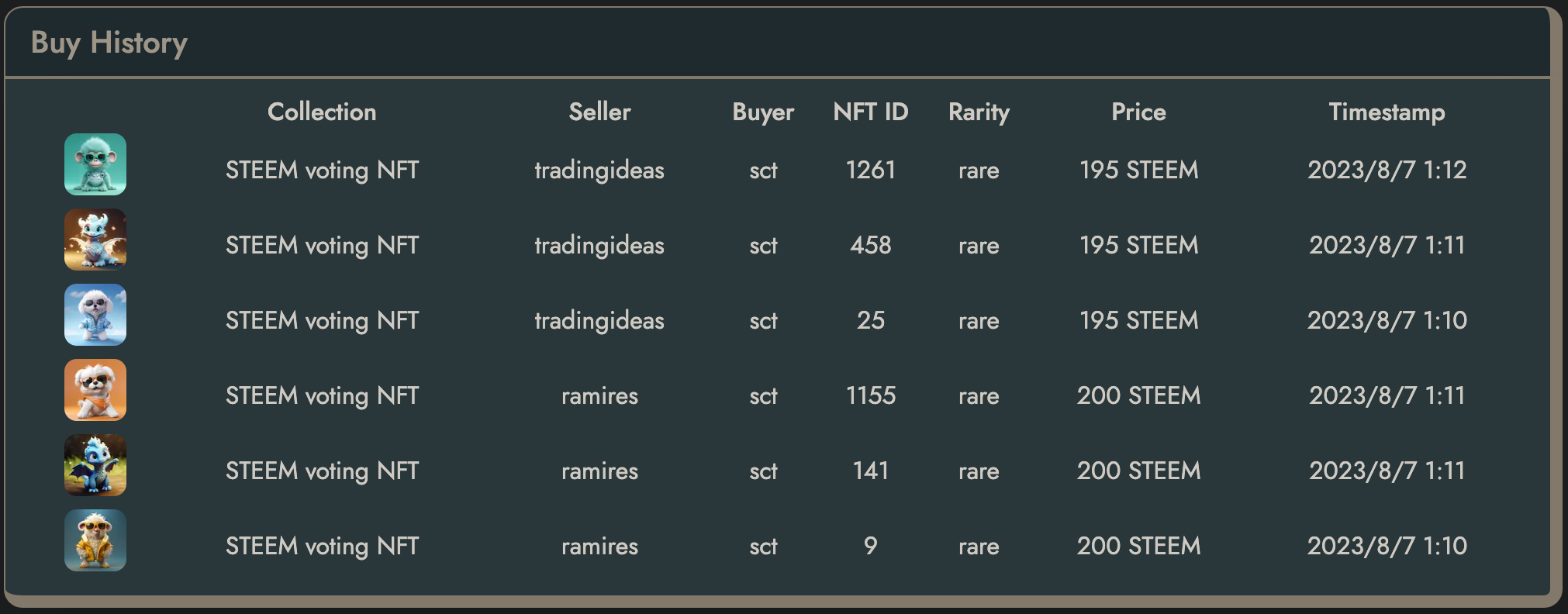
Task: Open the blue dragon NFT thumbnail
Action: click(95, 465)
